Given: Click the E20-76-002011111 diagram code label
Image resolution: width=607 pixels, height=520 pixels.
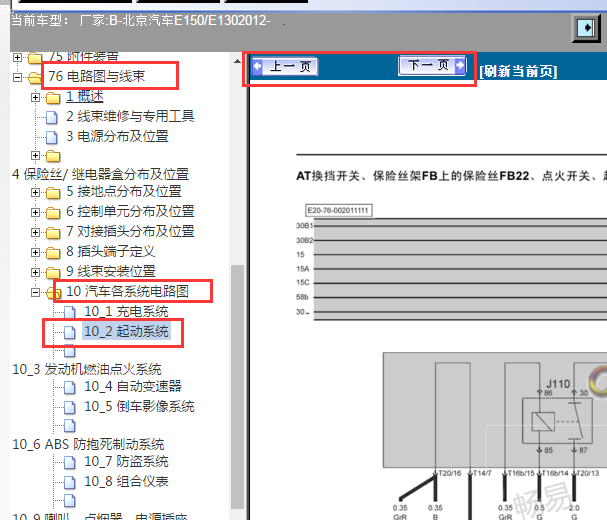Looking at the screenshot, I should (339, 211).
